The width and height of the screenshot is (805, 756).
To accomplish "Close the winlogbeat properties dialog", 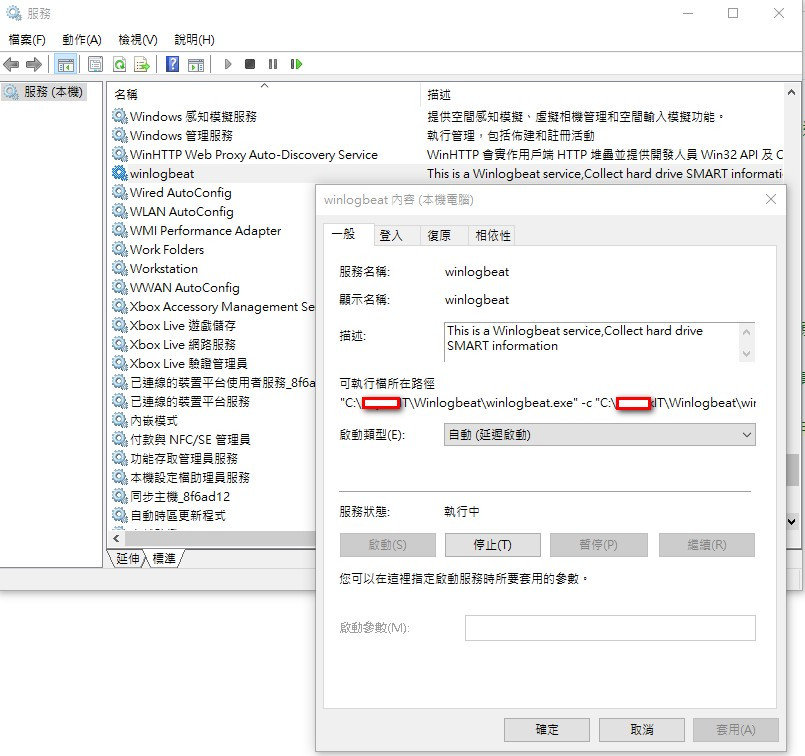I will (x=771, y=199).
